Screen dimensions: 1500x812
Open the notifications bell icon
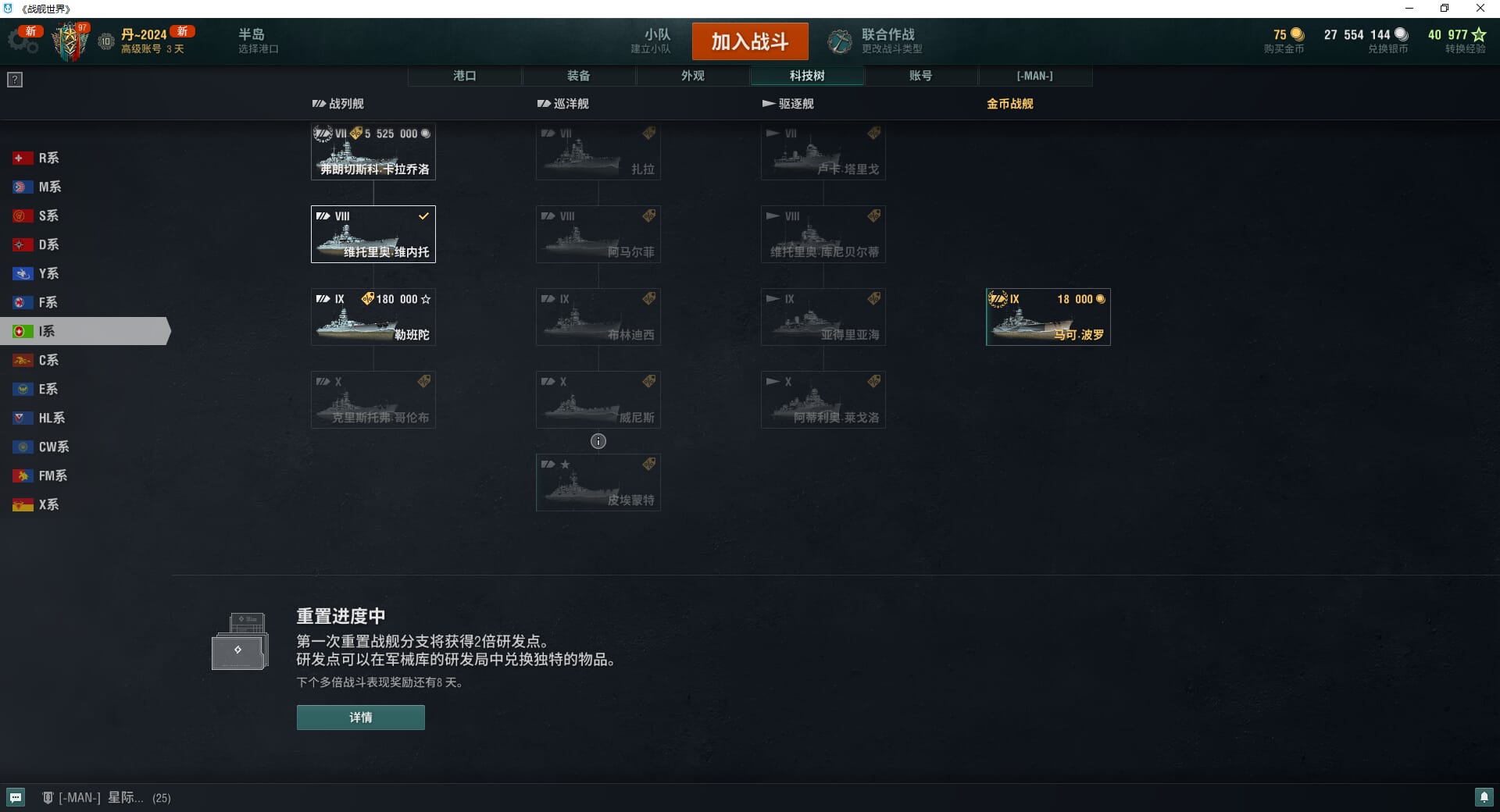(1484, 797)
